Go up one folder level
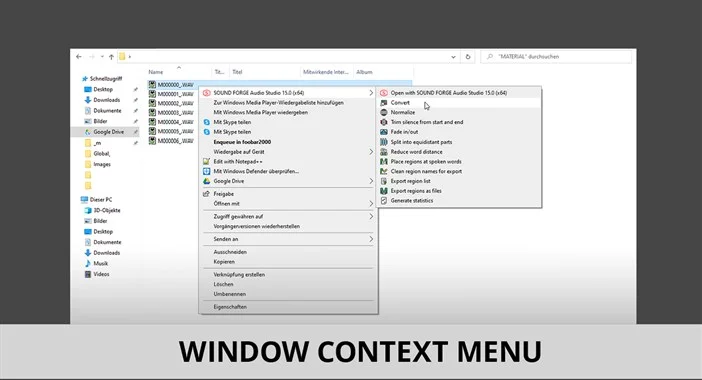 click(111, 57)
